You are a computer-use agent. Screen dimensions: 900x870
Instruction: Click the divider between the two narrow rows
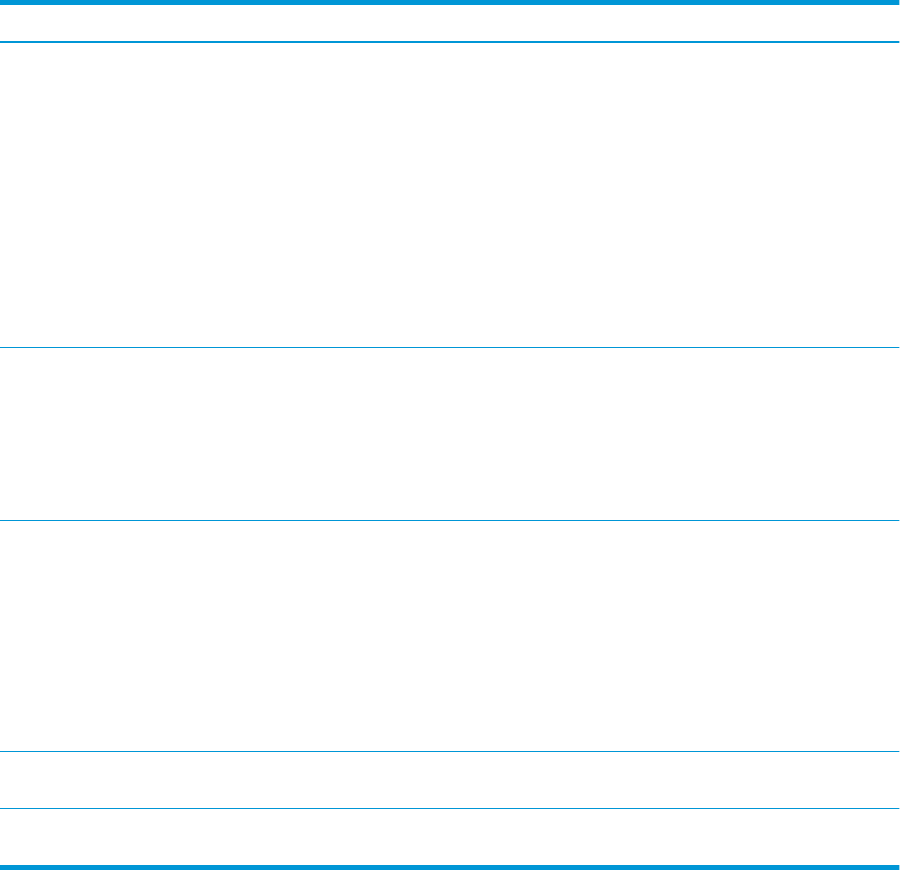450,809
